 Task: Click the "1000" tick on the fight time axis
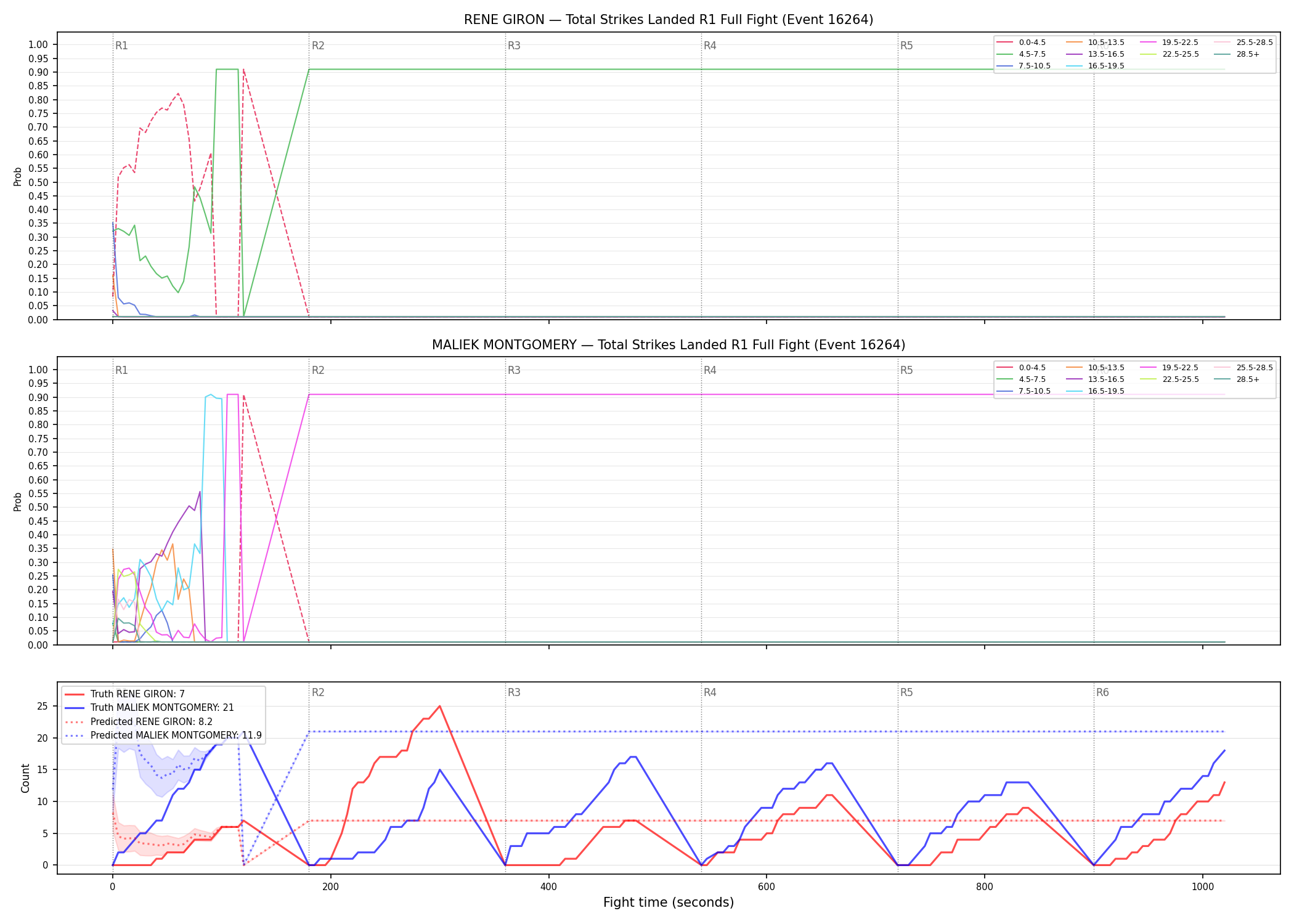1203,887
